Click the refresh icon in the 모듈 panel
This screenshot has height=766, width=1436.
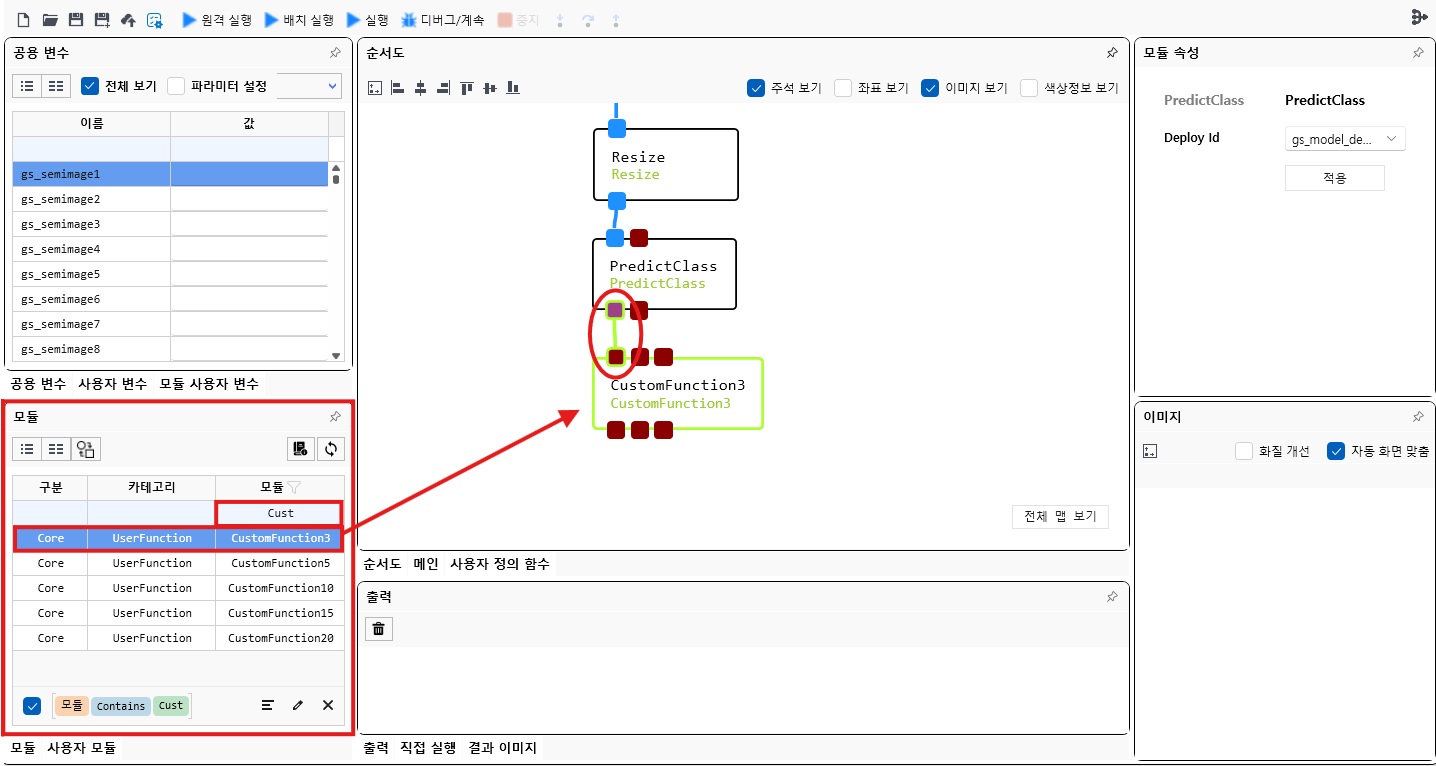[330, 449]
